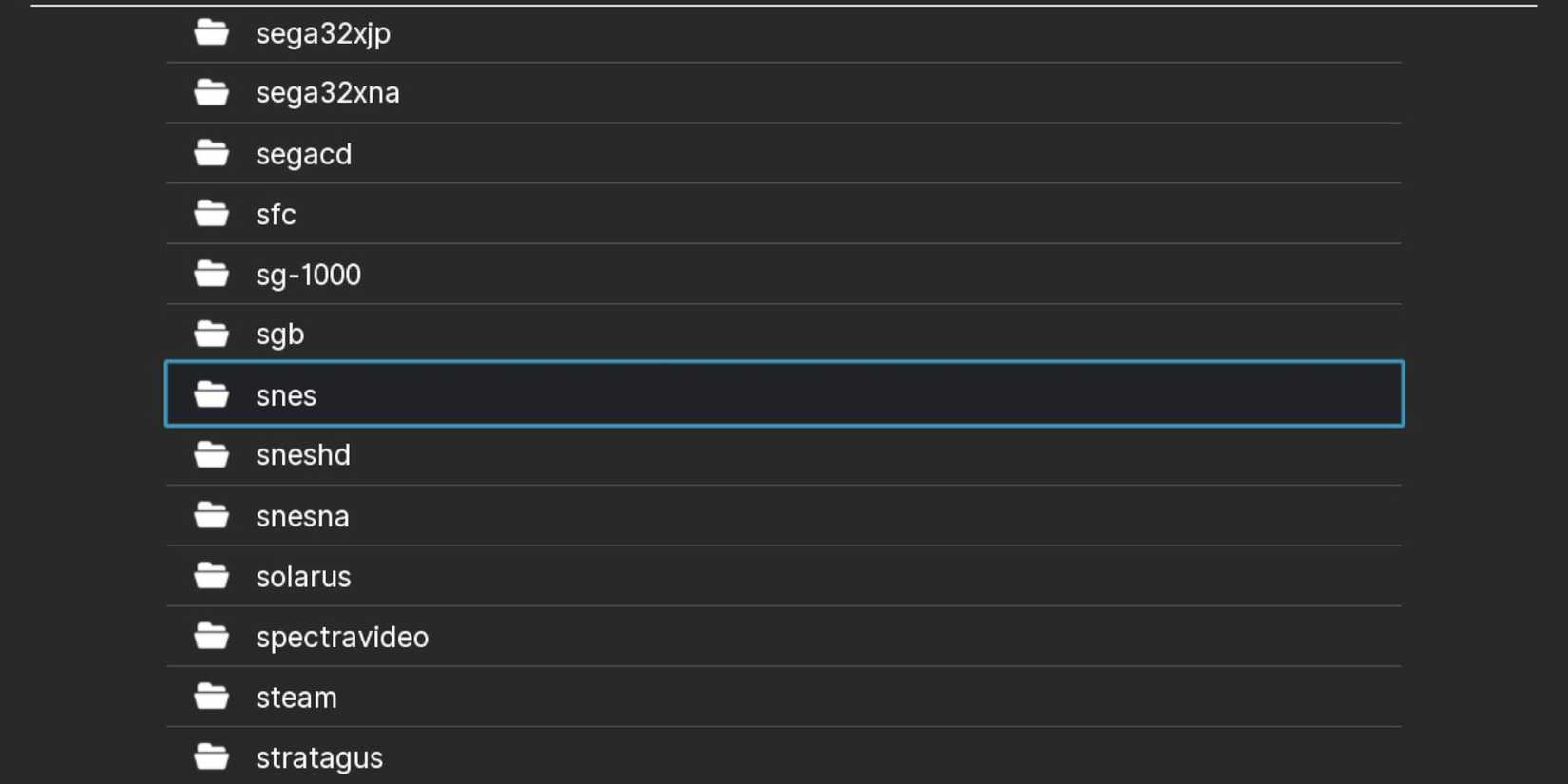Image resolution: width=1568 pixels, height=784 pixels.
Task: Click the folder icon for steam
Action: (211, 697)
